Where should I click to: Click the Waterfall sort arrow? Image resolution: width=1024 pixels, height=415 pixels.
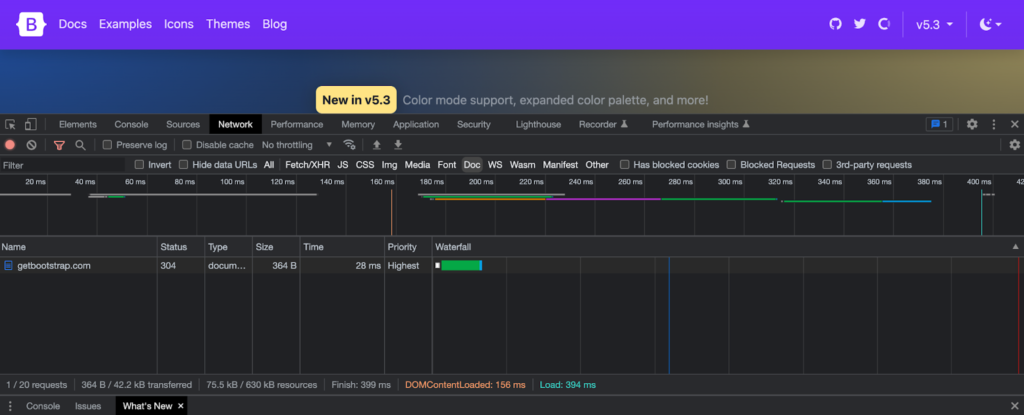click(x=1015, y=247)
